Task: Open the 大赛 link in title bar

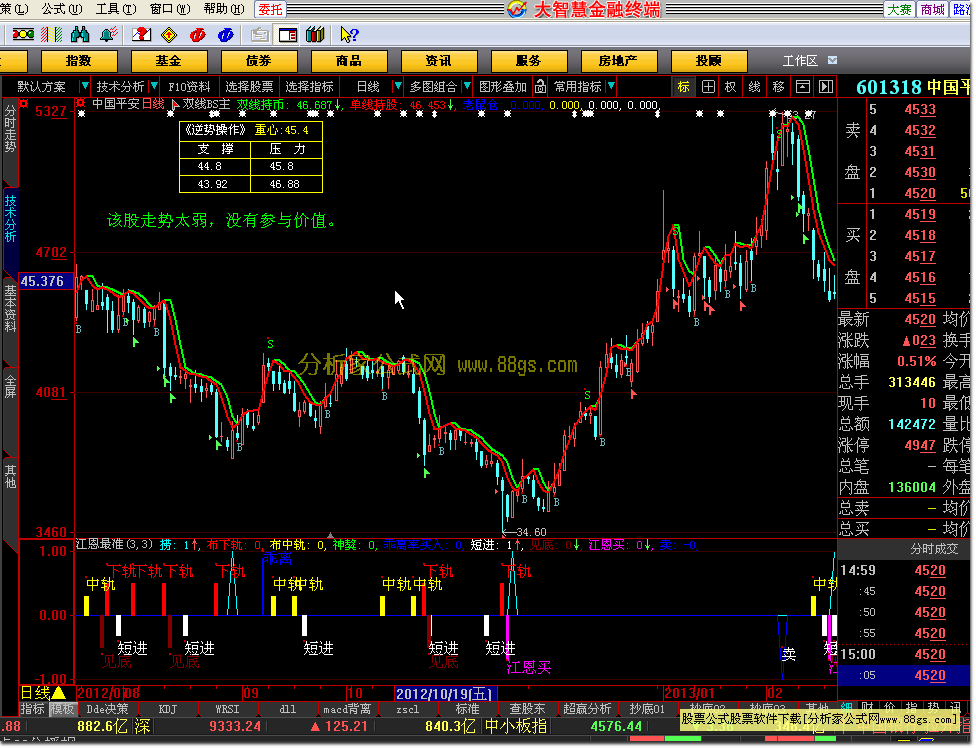Action: pyautogui.click(x=899, y=9)
